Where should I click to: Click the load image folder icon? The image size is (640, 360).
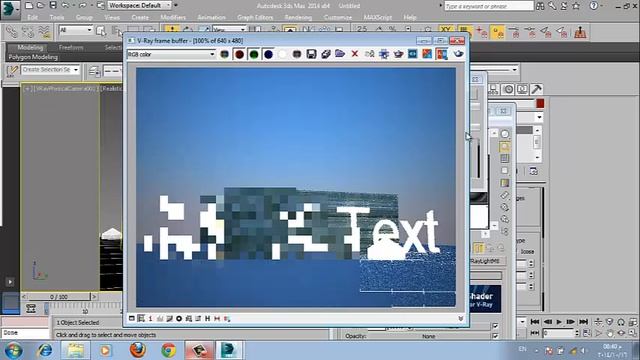340,54
